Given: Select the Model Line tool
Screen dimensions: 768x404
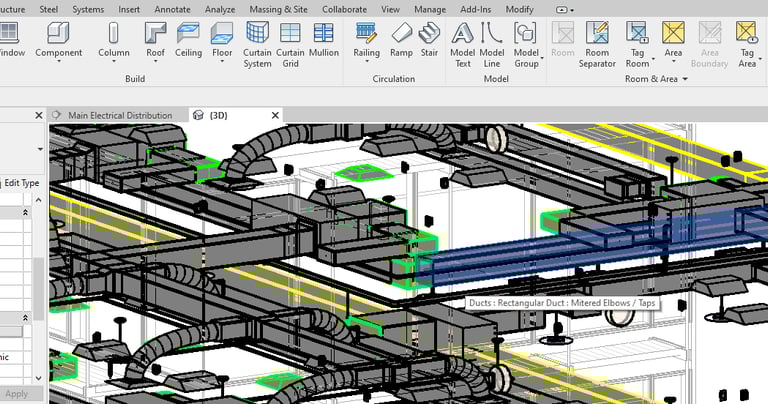Looking at the screenshot, I should point(492,45).
